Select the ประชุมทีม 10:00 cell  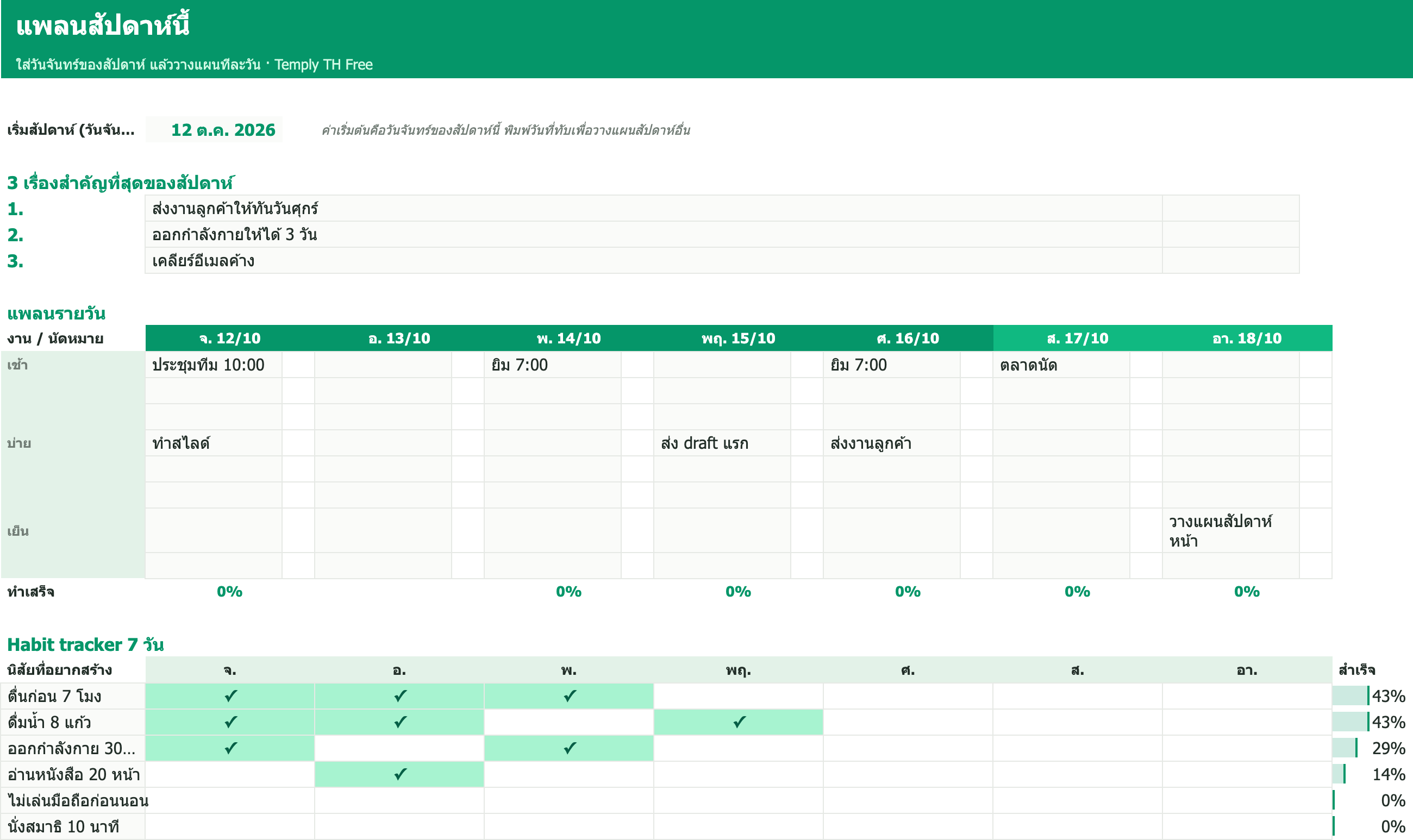pyautogui.click(x=214, y=365)
